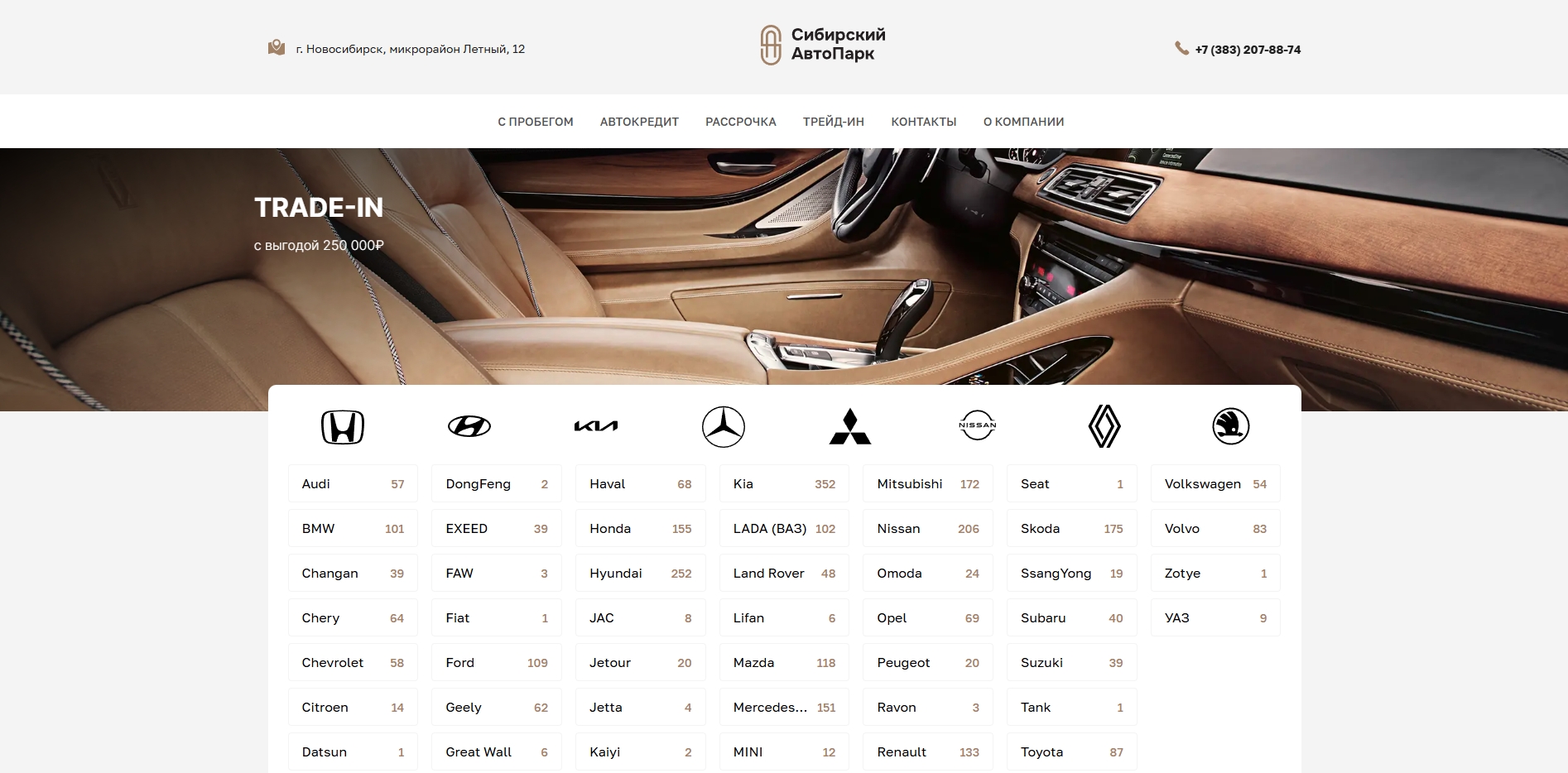Select the Seat brand button
This screenshot has height=773, width=1568.
1072,483
